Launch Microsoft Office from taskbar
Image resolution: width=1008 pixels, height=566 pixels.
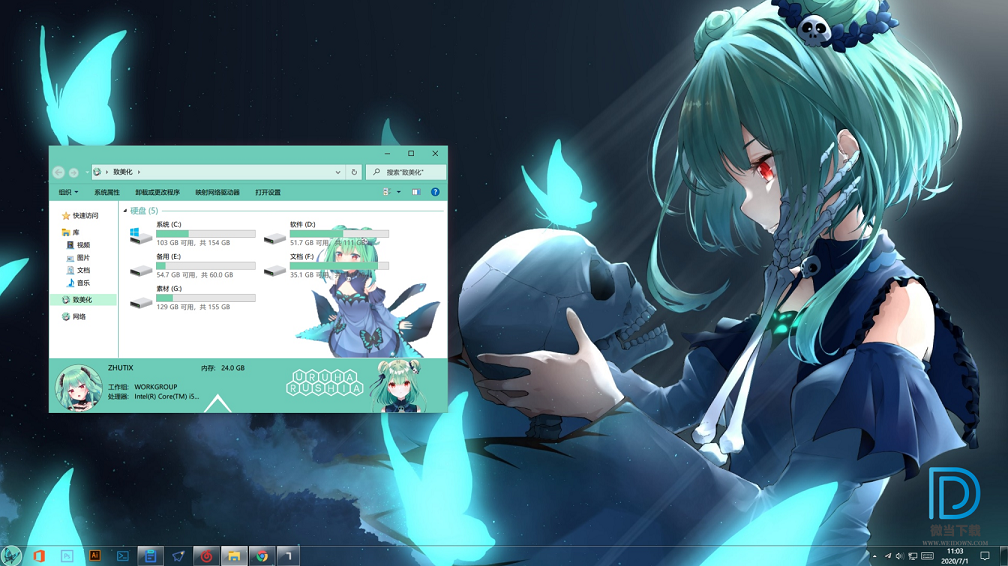[39, 556]
